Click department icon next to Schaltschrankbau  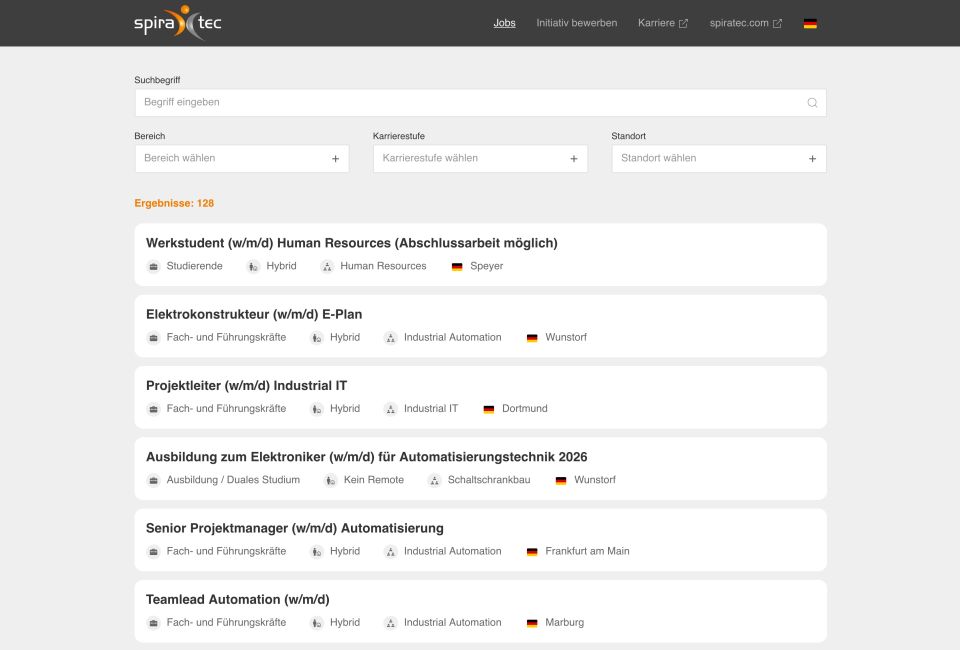click(x=435, y=480)
